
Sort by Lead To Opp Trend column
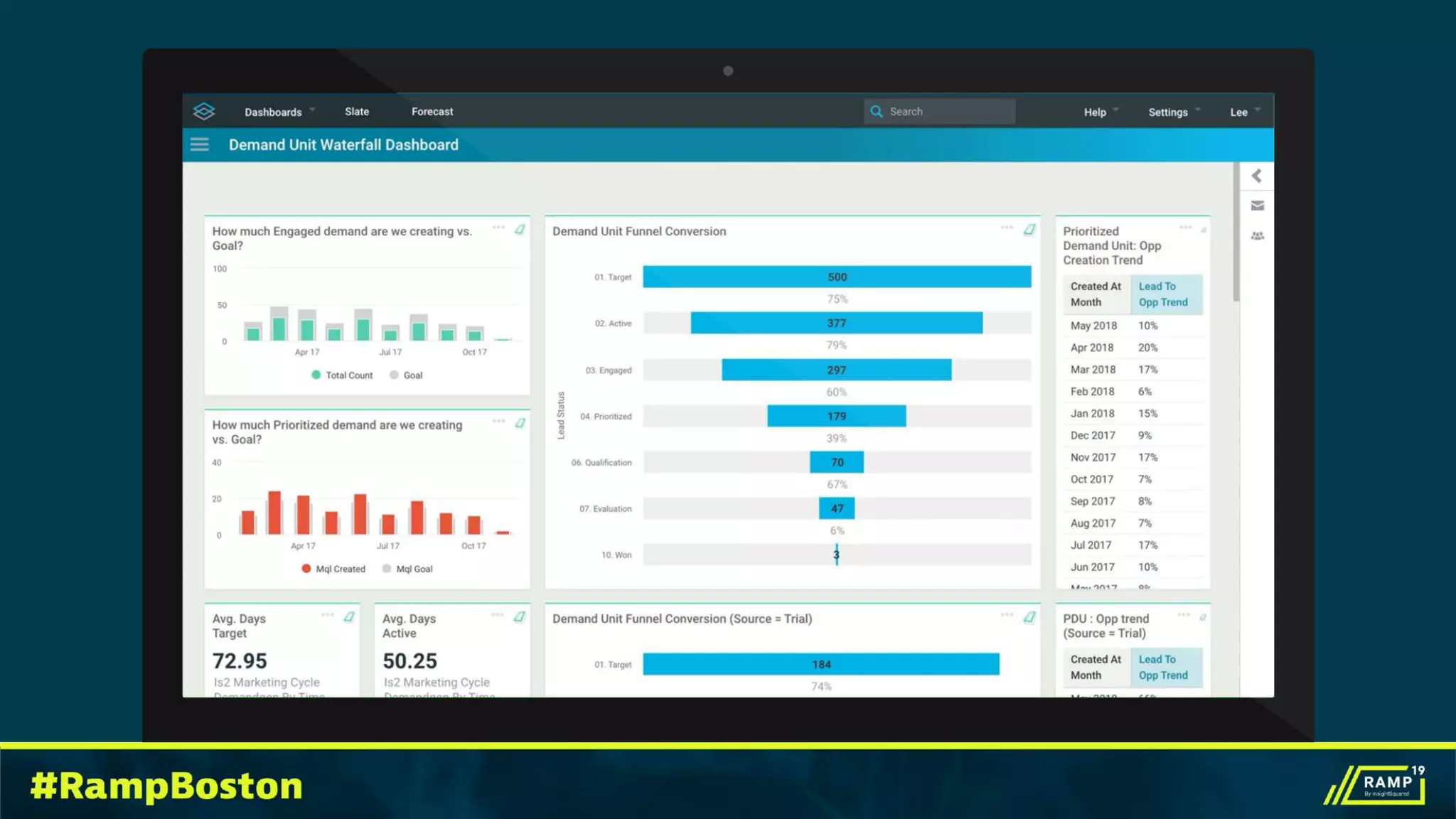pyautogui.click(x=1164, y=294)
